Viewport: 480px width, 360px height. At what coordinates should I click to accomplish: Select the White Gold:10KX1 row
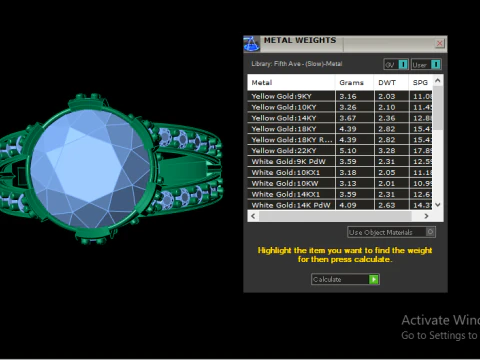[x=340, y=173]
